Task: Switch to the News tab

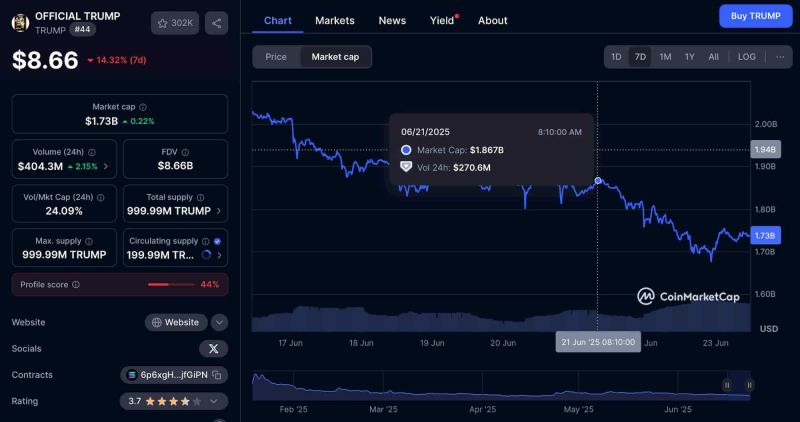Action: coord(392,20)
